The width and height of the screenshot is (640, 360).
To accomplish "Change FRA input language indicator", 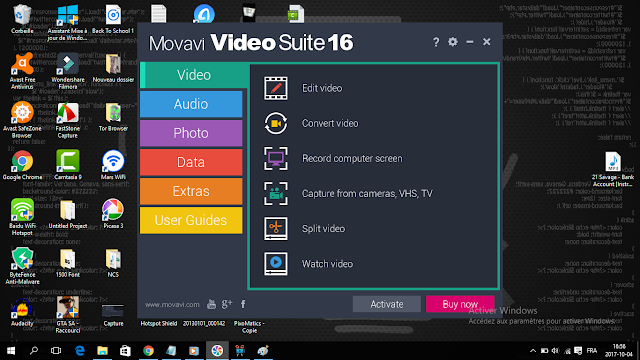I will click(x=591, y=351).
